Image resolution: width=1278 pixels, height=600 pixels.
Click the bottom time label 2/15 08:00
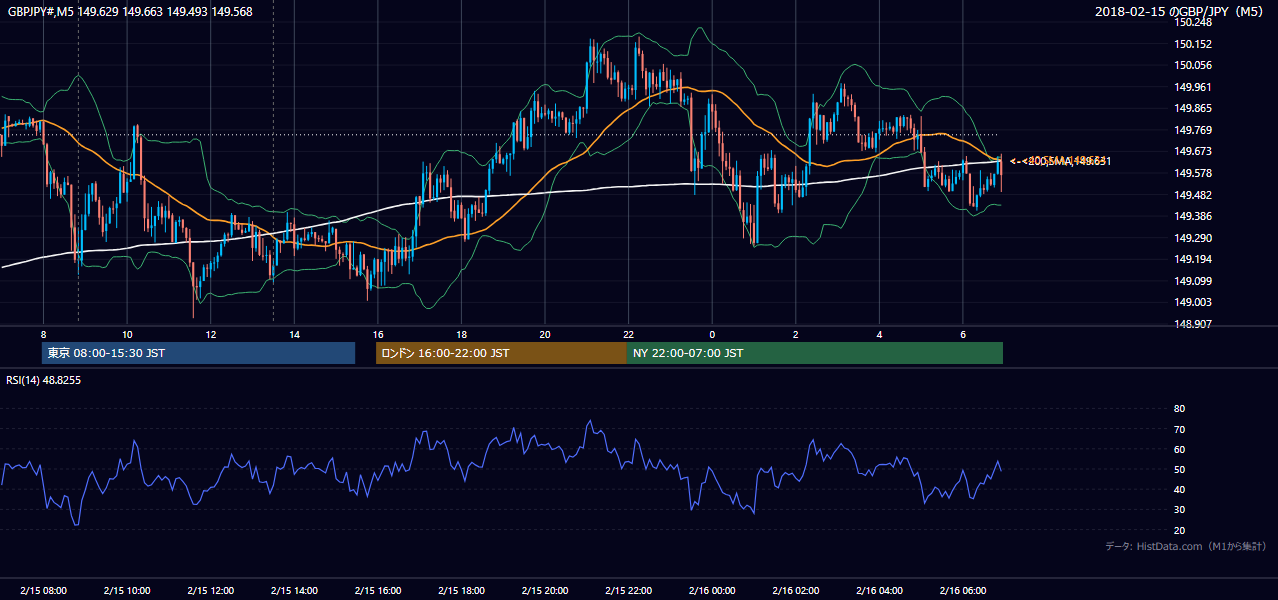tap(42, 591)
